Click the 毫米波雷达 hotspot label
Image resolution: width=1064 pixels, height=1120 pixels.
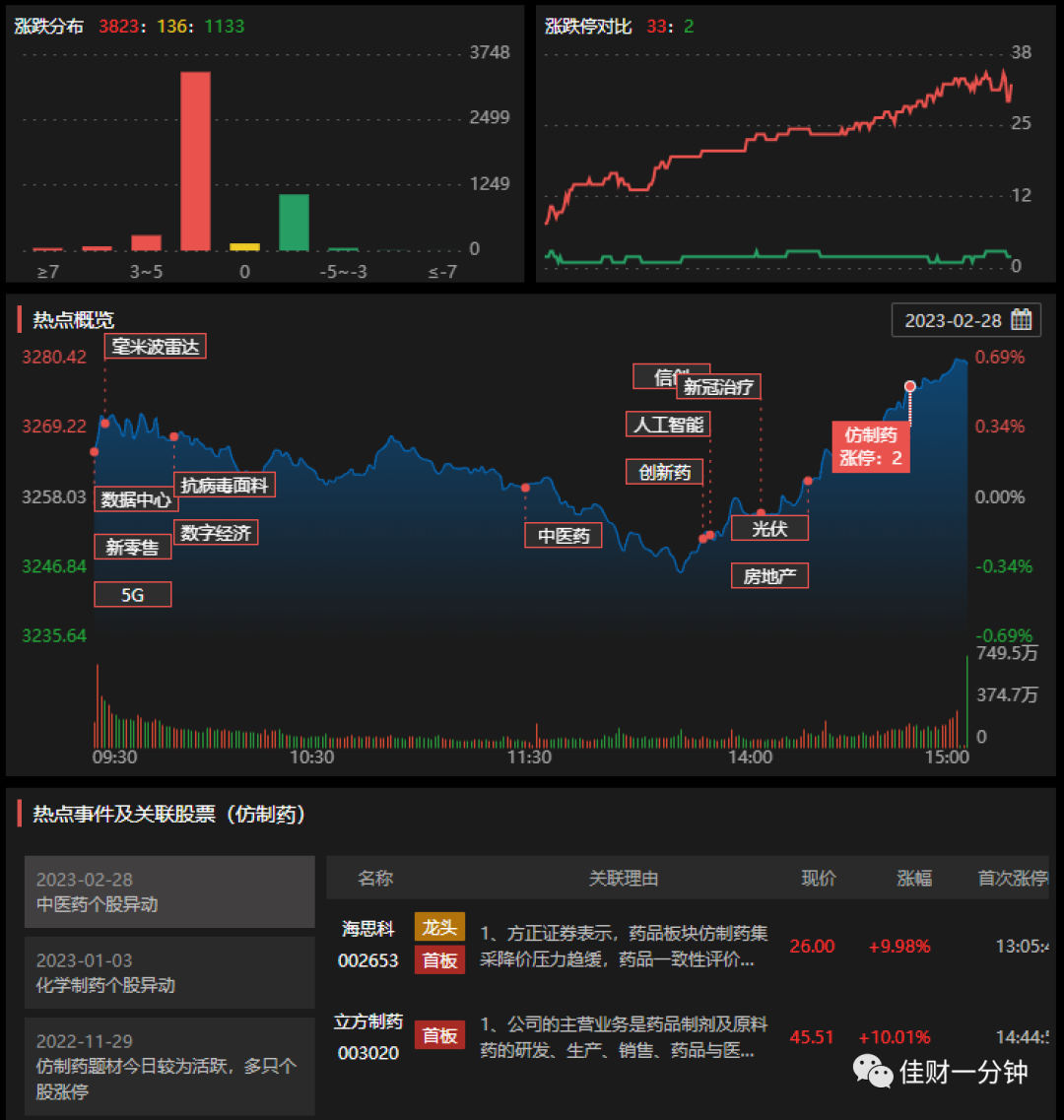click(155, 347)
